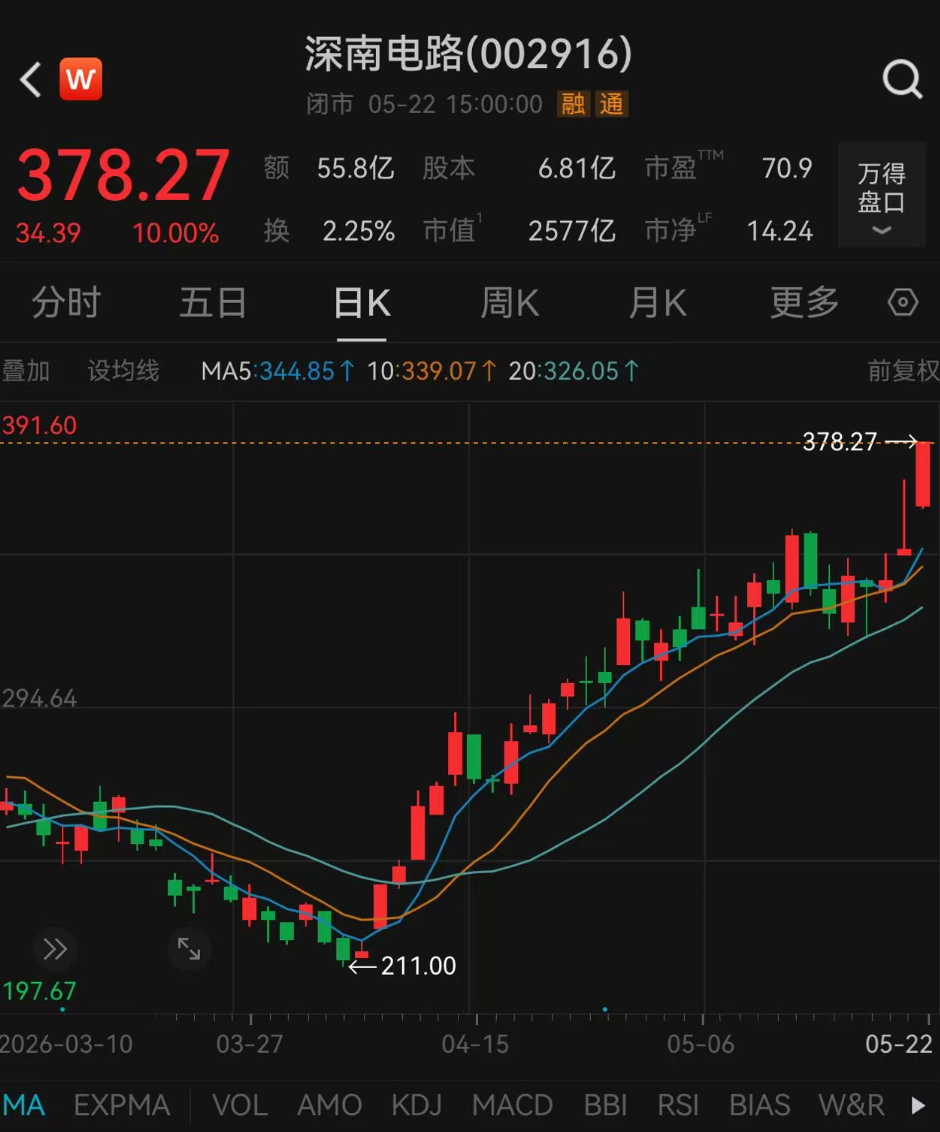The image size is (940, 1132).
Task: Switch to 五日 tab
Action: [214, 302]
